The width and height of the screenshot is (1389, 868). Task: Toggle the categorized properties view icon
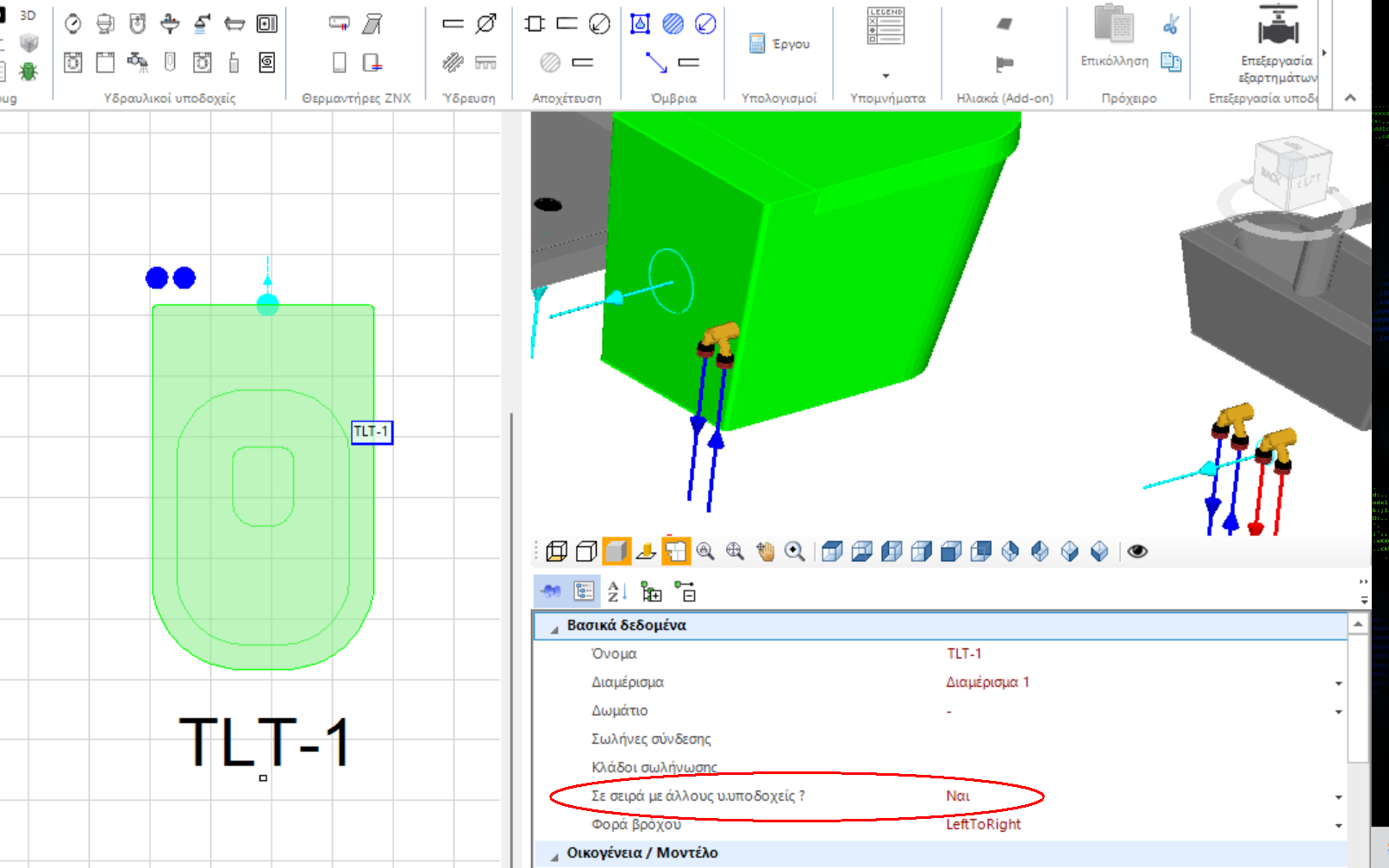coord(583,592)
